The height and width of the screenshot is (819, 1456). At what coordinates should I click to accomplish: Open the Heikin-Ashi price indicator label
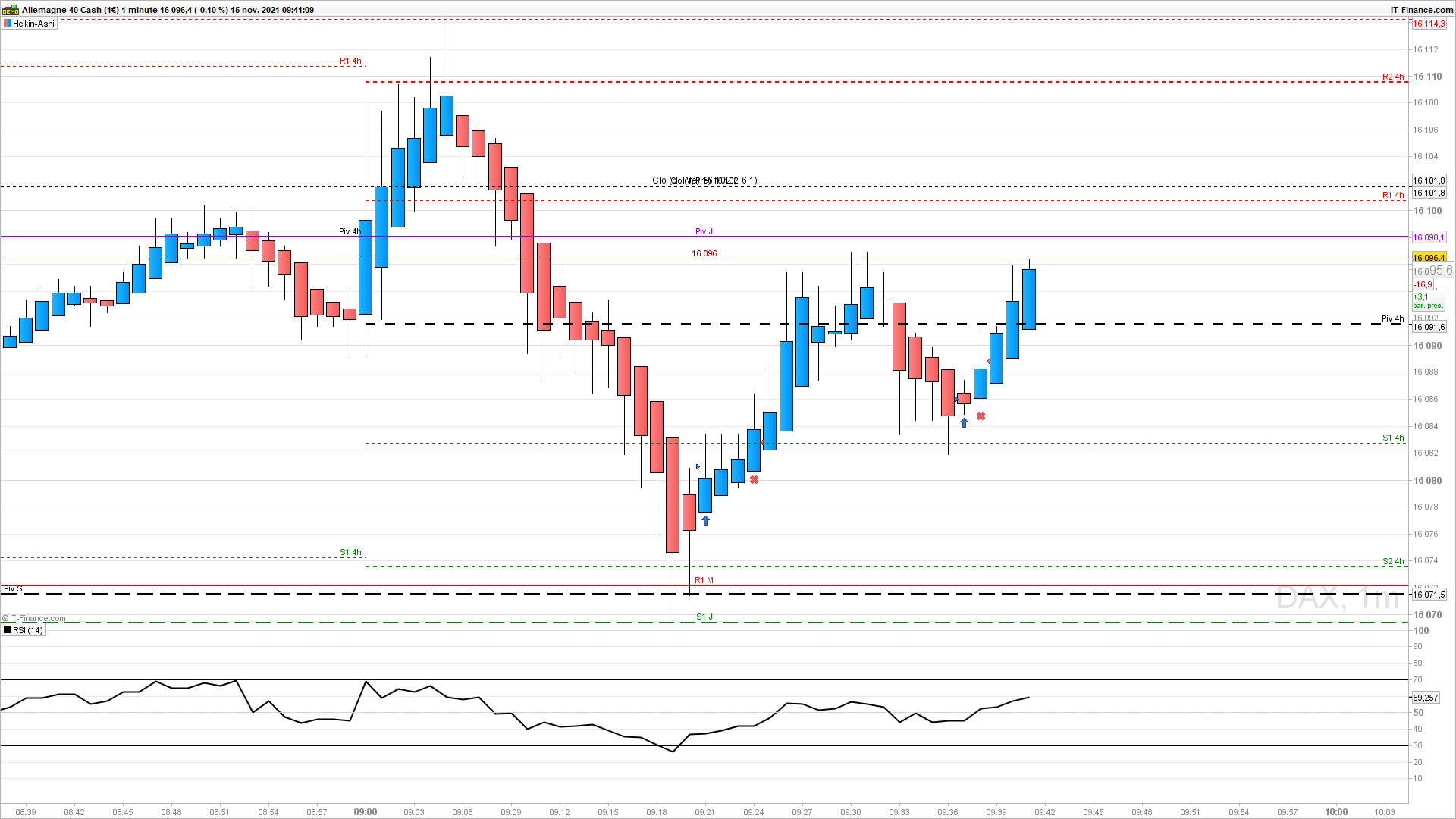(x=33, y=24)
